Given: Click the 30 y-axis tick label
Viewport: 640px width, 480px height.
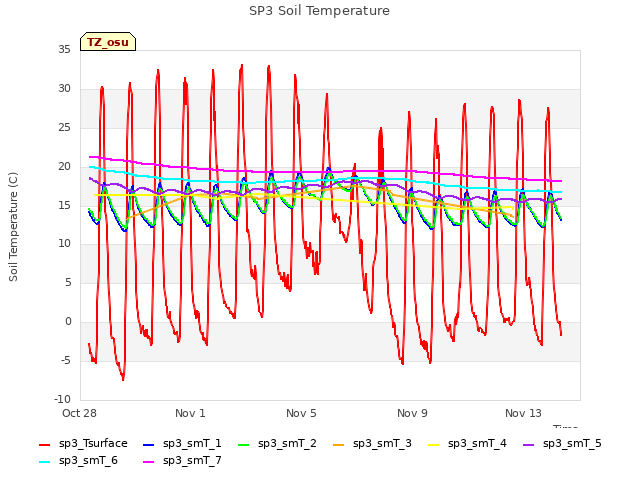Looking at the screenshot, I should (x=64, y=89).
